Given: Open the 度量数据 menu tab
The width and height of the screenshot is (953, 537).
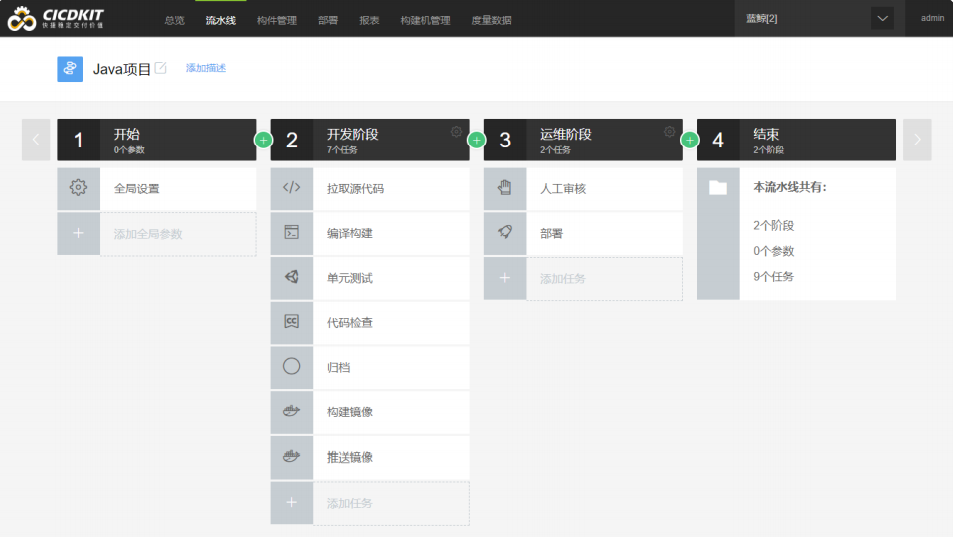Looking at the screenshot, I should [491, 20].
